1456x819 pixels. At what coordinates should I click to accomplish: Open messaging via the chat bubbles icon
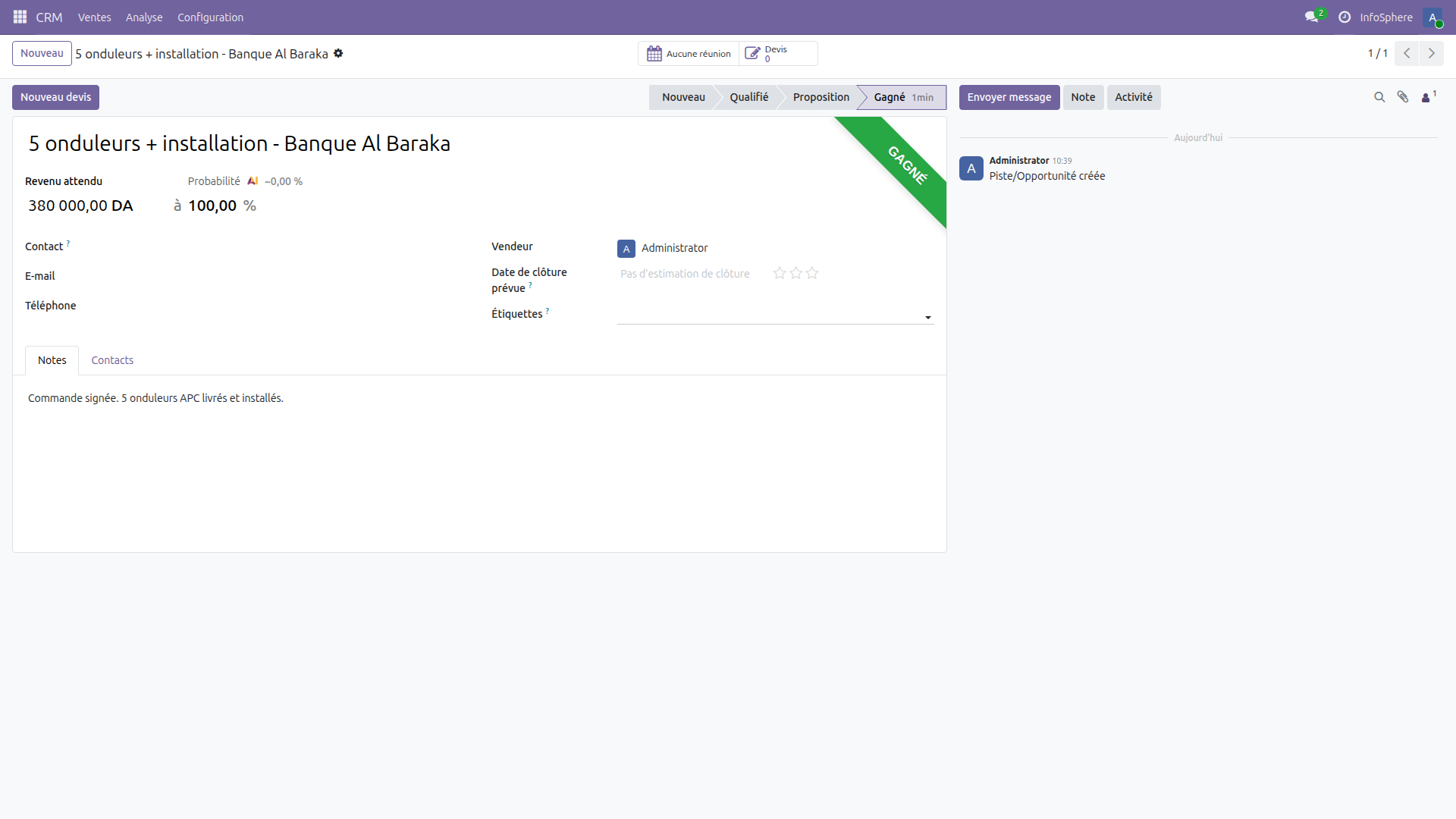[x=1311, y=17]
